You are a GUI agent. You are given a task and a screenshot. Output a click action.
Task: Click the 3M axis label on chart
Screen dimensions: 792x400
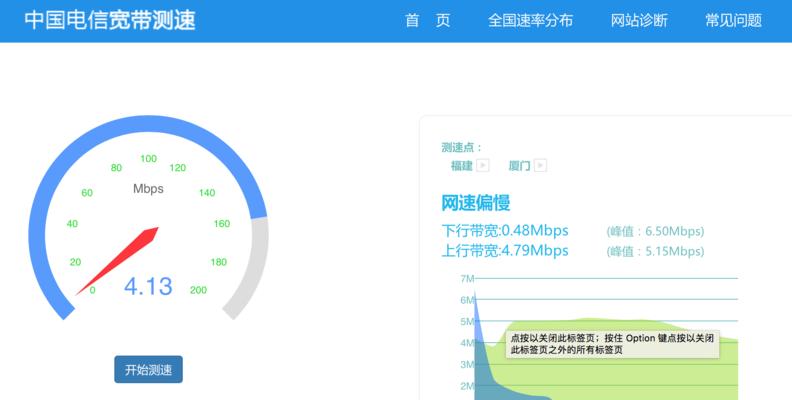coord(467,364)
